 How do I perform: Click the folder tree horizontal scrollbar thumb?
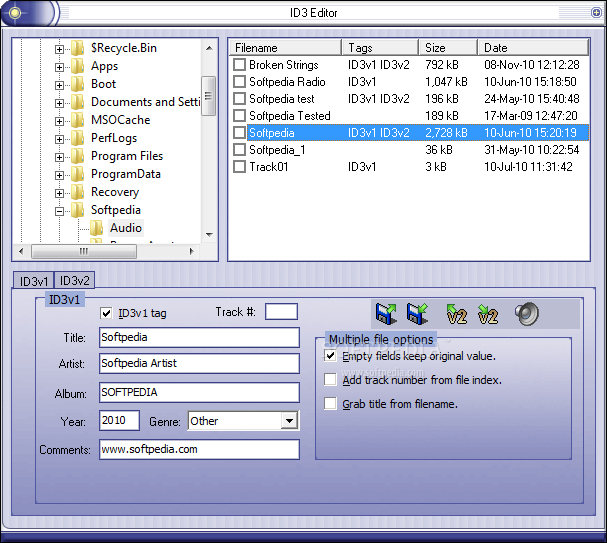tap(84, 251)
